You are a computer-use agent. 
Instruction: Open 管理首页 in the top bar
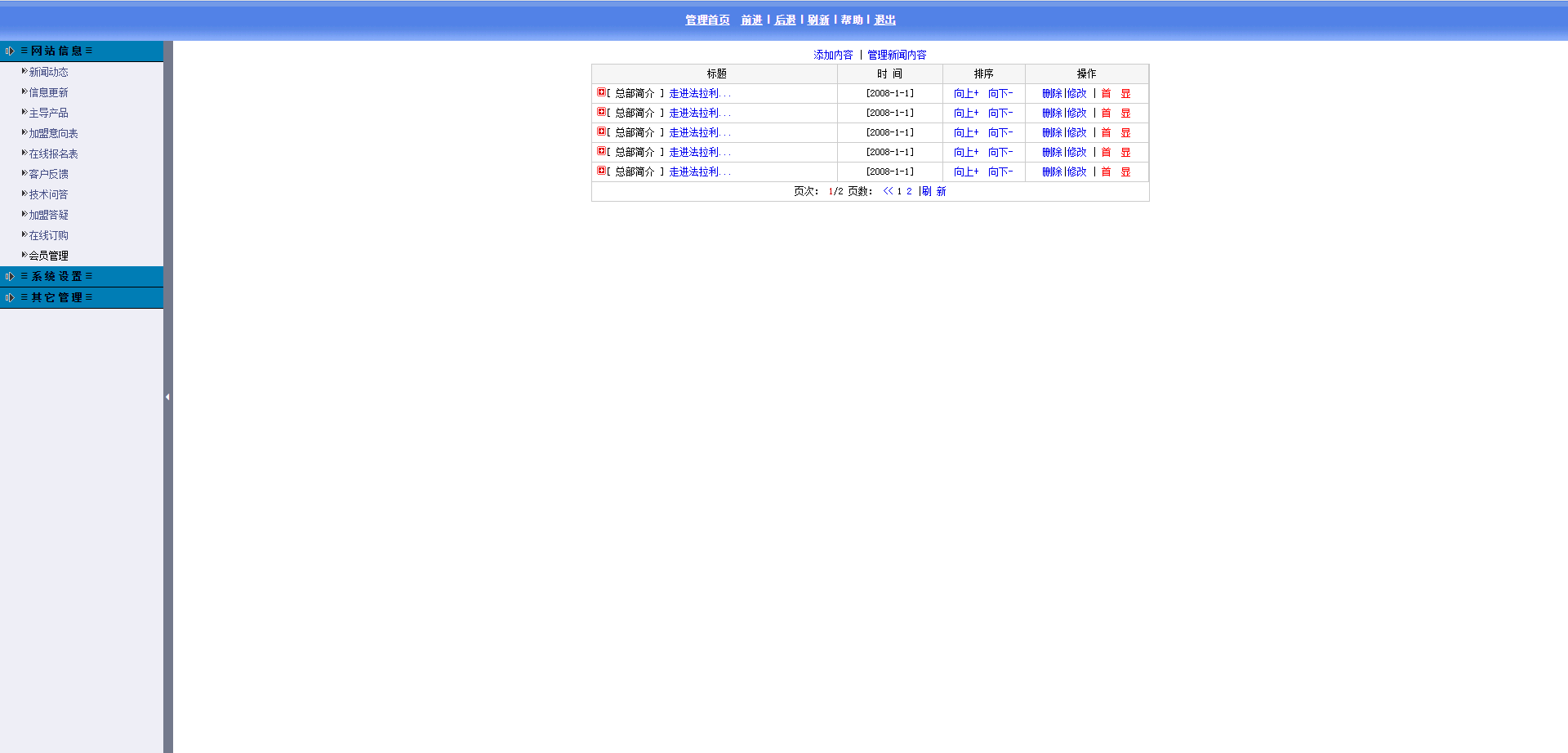[707, 20]
